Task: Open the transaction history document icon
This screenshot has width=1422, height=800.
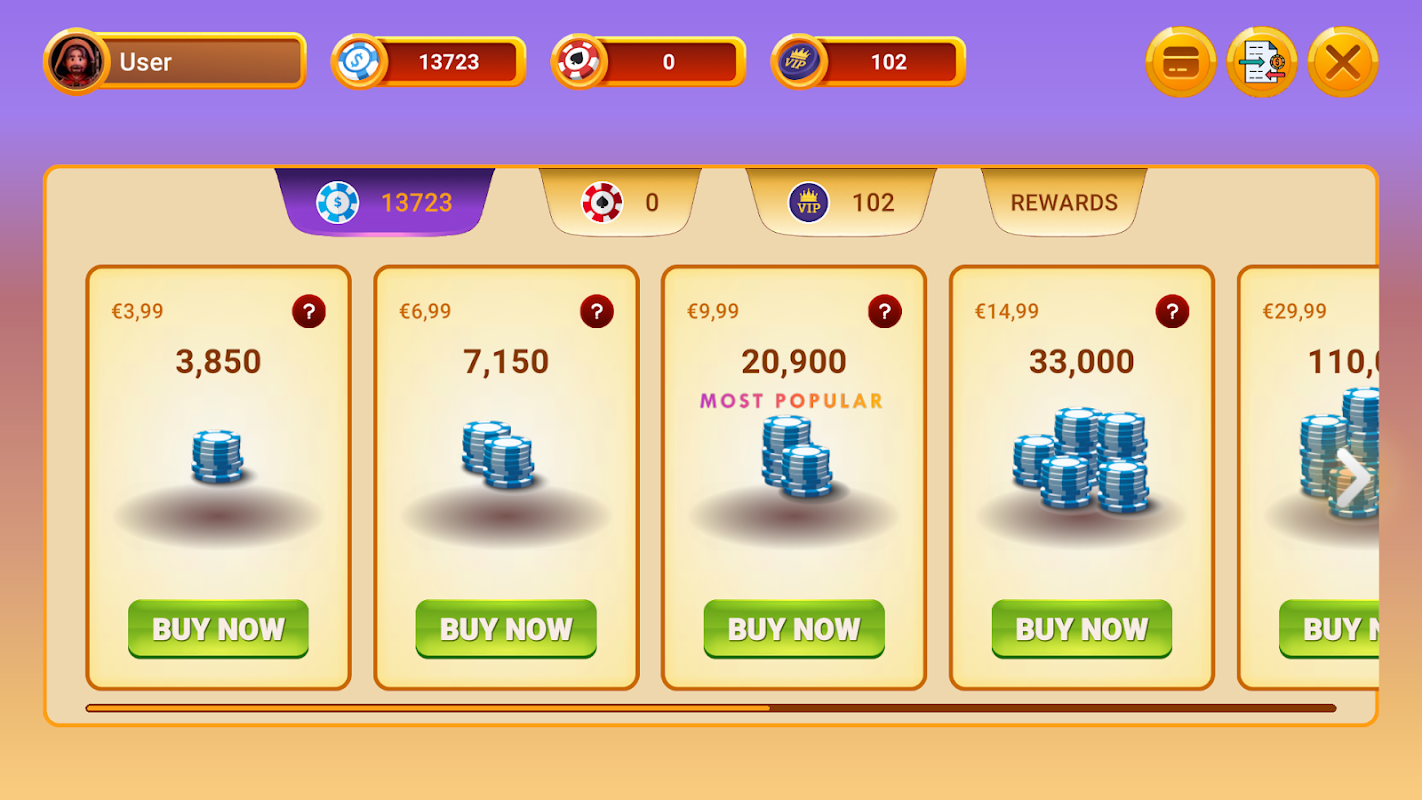Action: pos(1261,62)
